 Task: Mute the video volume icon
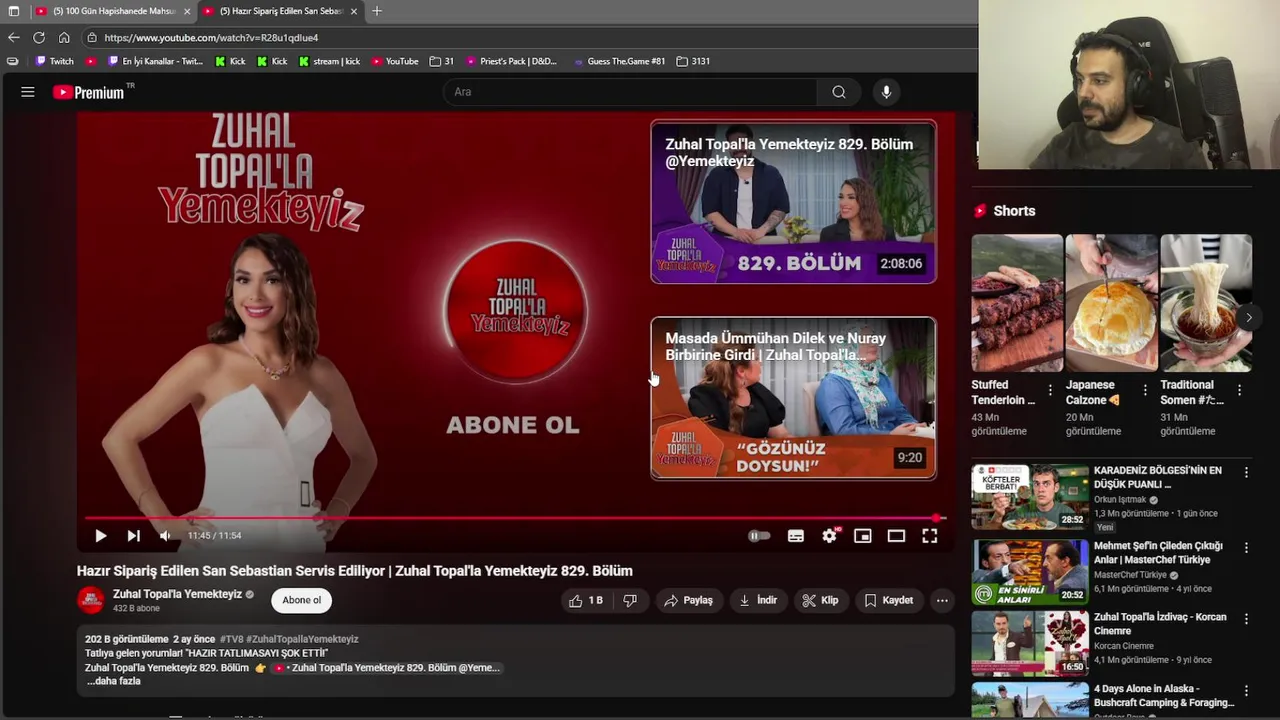click(165, 536)
